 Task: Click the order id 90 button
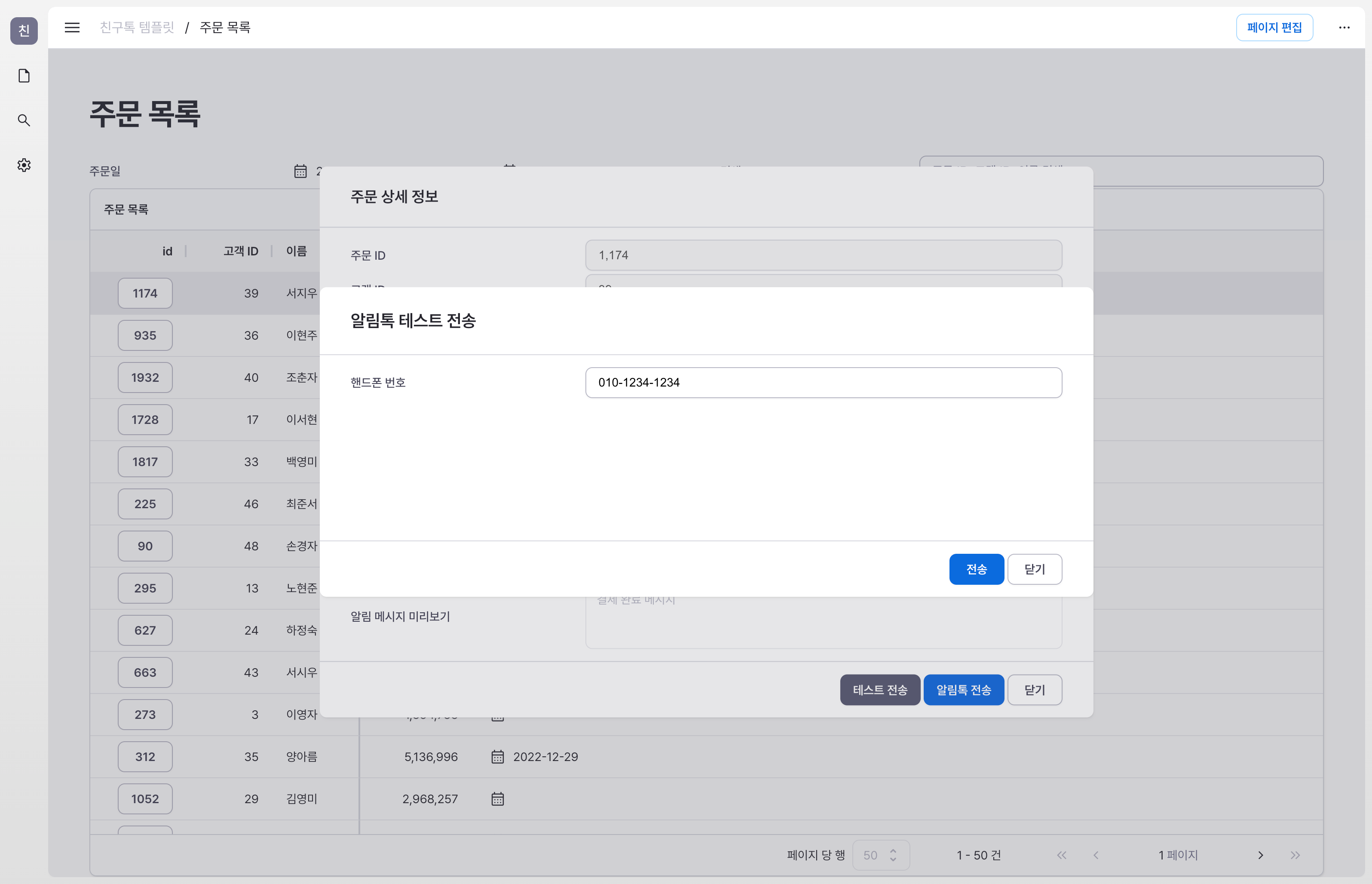point(145,546)
